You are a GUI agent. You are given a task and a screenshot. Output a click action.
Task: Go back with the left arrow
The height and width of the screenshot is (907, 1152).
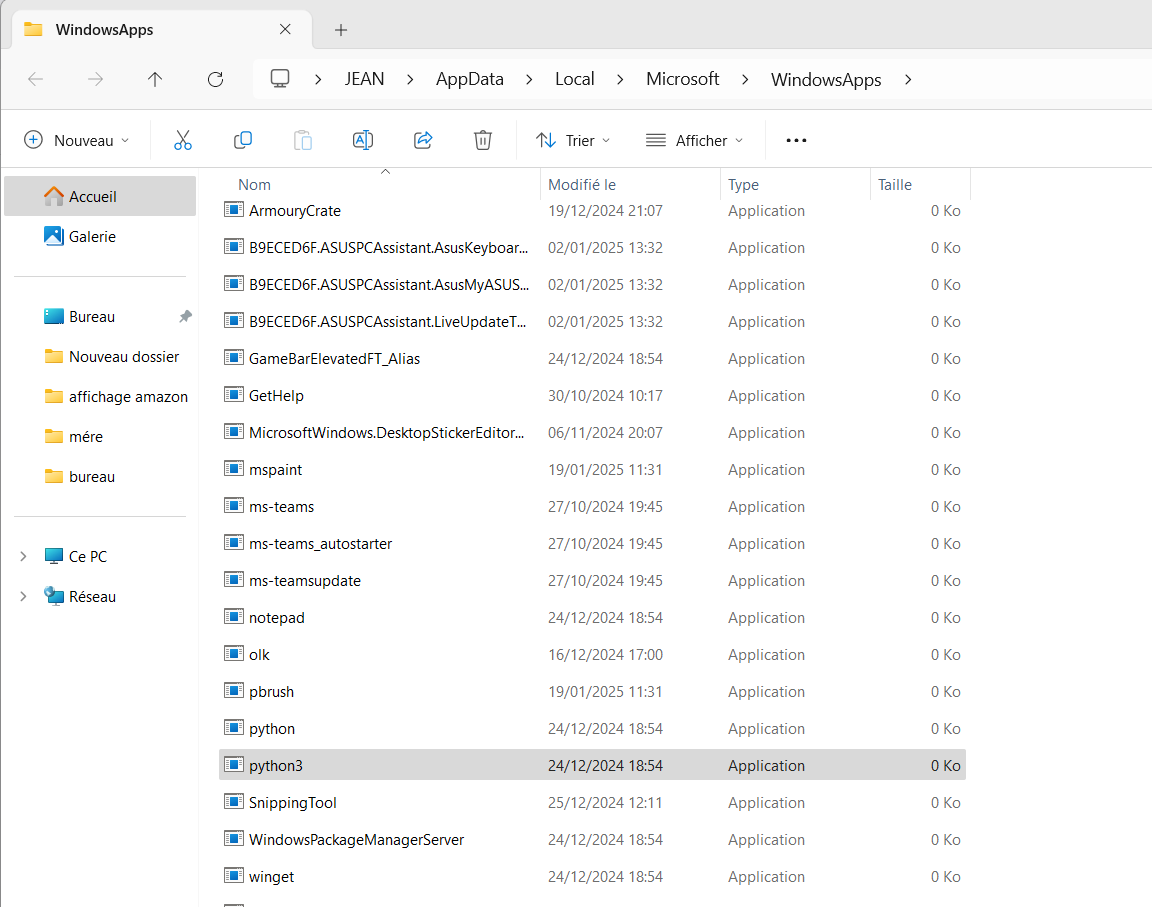35,79
